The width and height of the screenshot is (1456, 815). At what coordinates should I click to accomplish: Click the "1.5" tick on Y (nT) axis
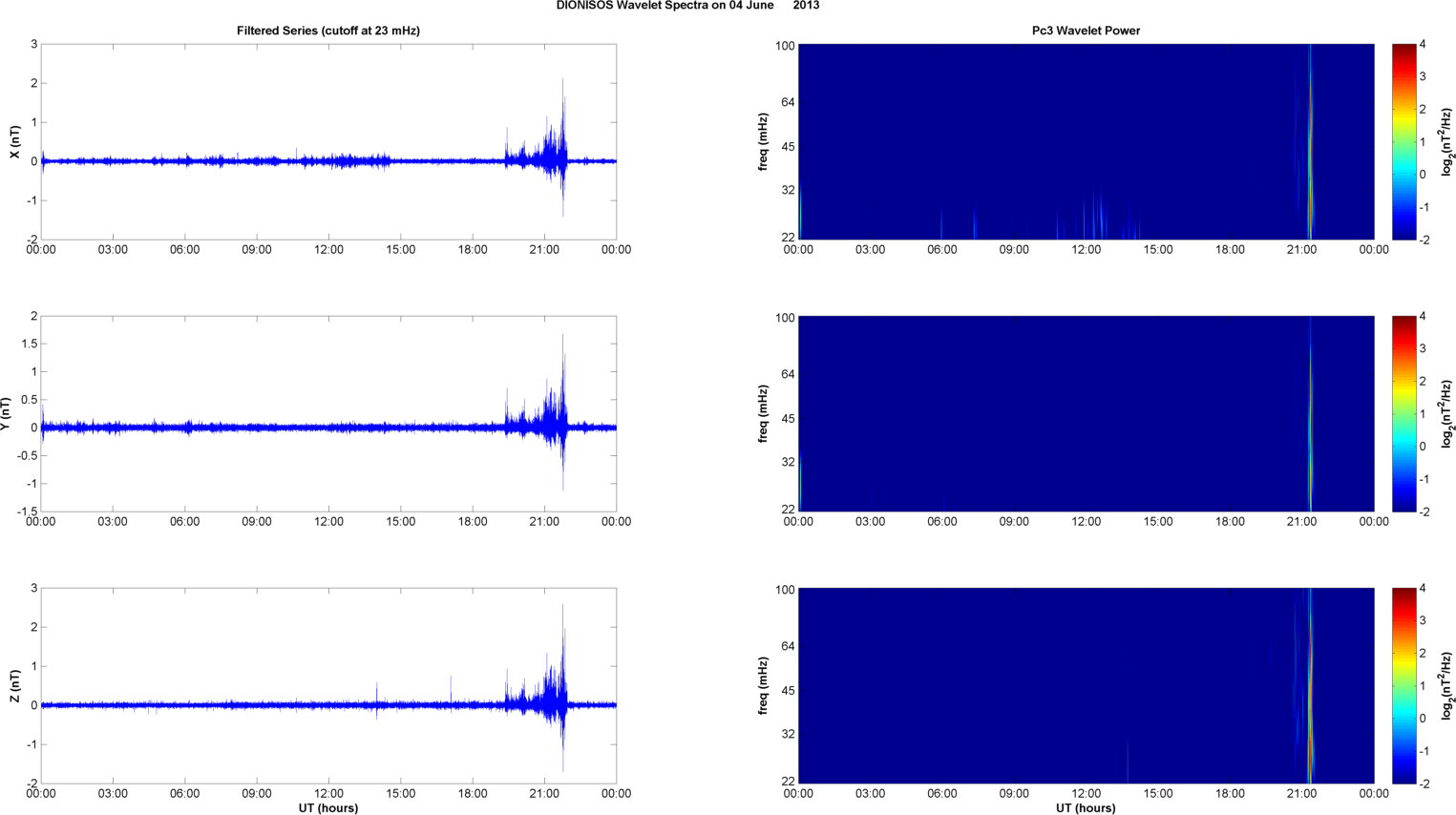[28, 344]
